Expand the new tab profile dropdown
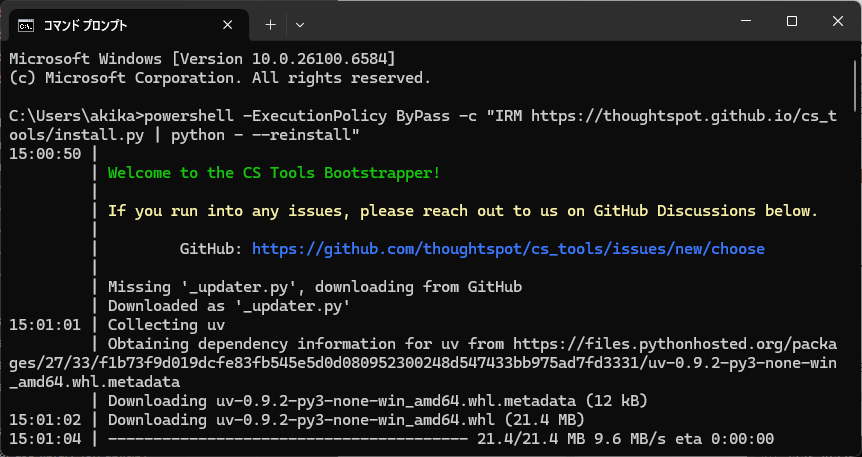Image resolution: width=862 pixels, height=457 pixels. 300,23
